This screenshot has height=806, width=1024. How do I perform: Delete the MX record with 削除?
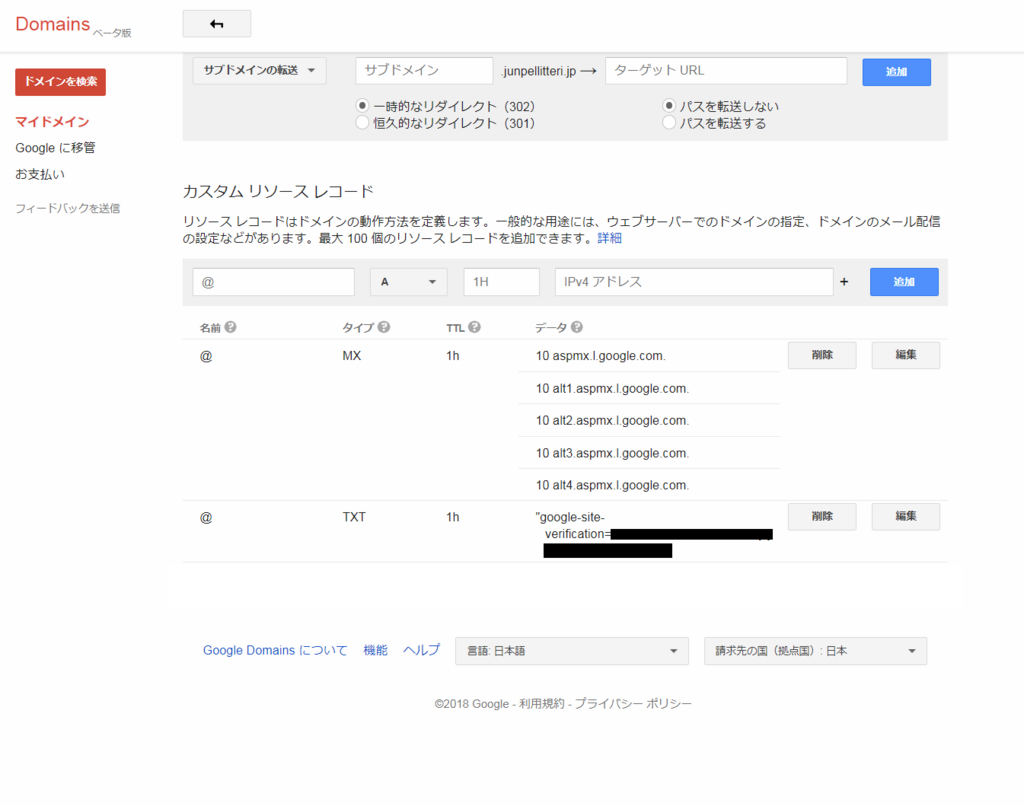click(x=821, y=355)
